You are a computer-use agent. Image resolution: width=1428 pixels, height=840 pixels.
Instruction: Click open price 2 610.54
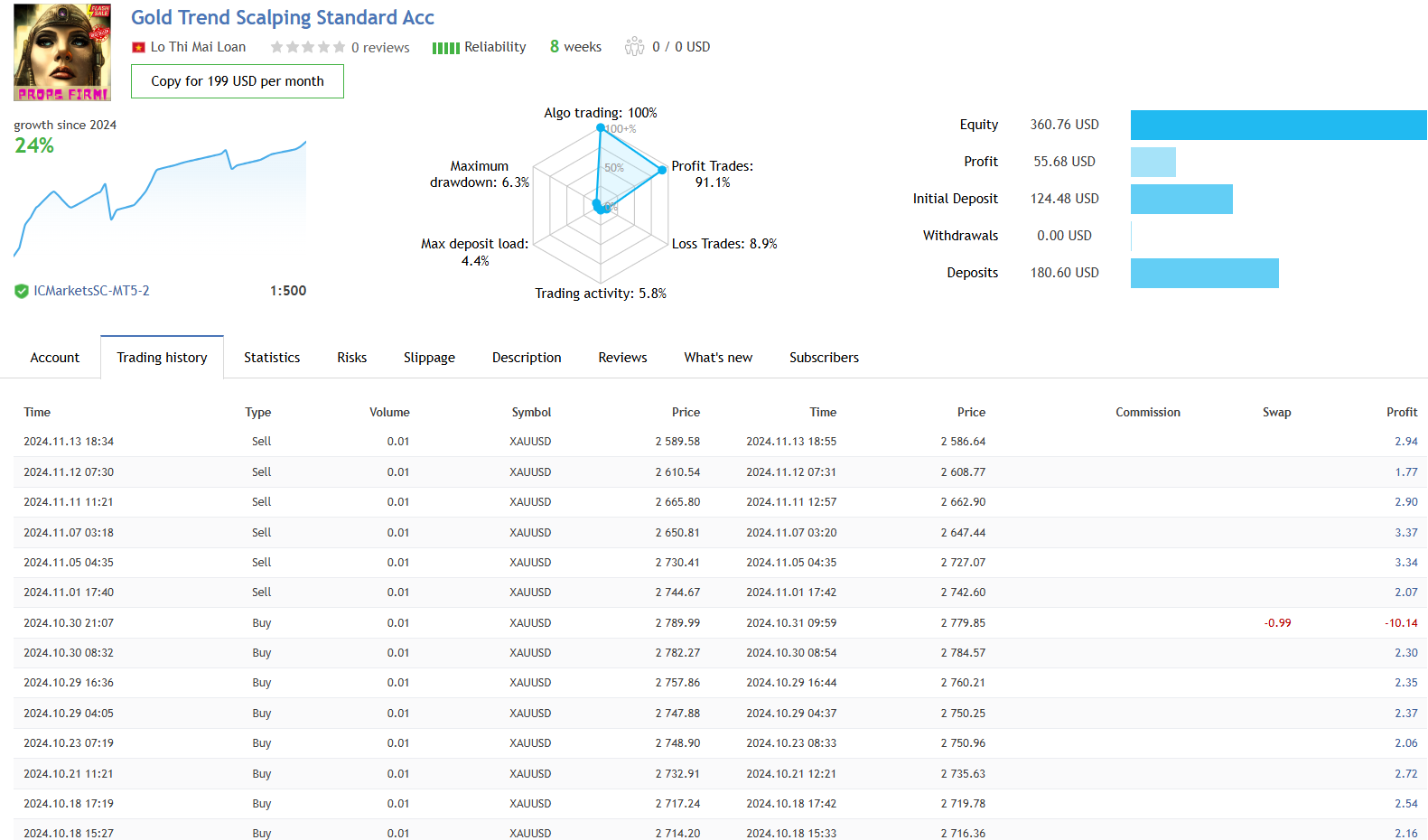[x=677, y=472]
